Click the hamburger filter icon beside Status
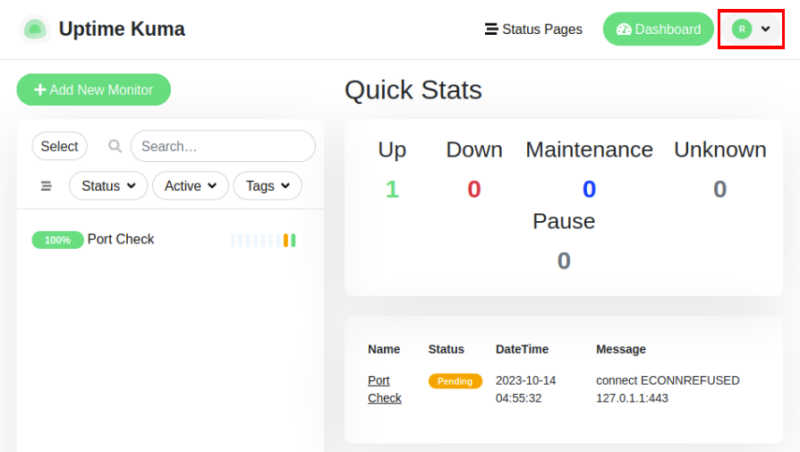The height and width of the screenshot is (452, 800). click(x=46, y=186)
